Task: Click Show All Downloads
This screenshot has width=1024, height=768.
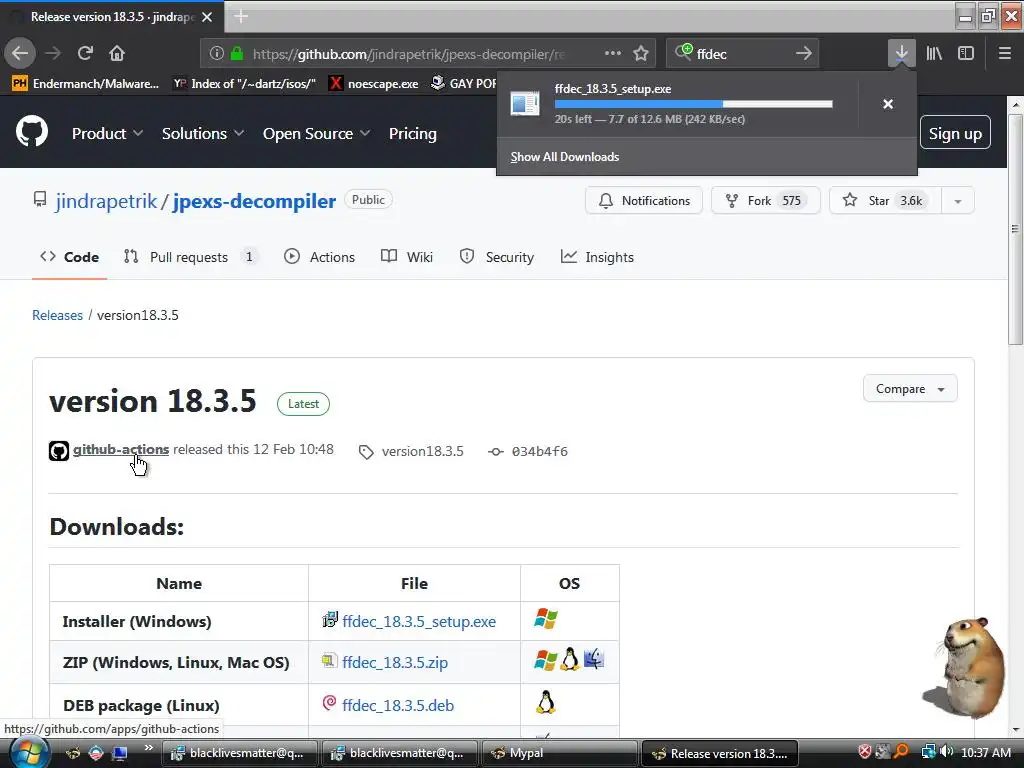Action: [565, 157]
